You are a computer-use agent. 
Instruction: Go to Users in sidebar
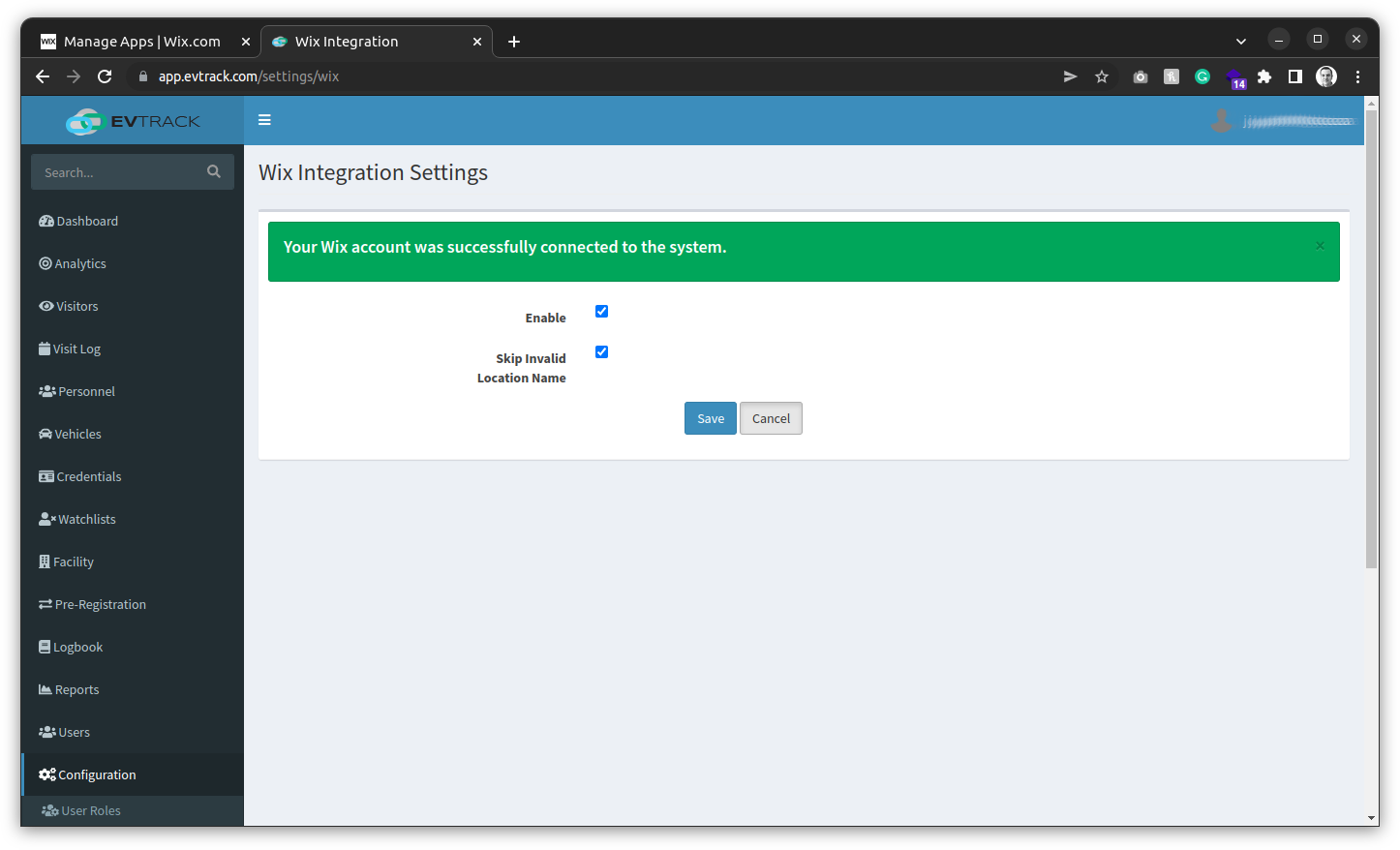tap(133, 732)
